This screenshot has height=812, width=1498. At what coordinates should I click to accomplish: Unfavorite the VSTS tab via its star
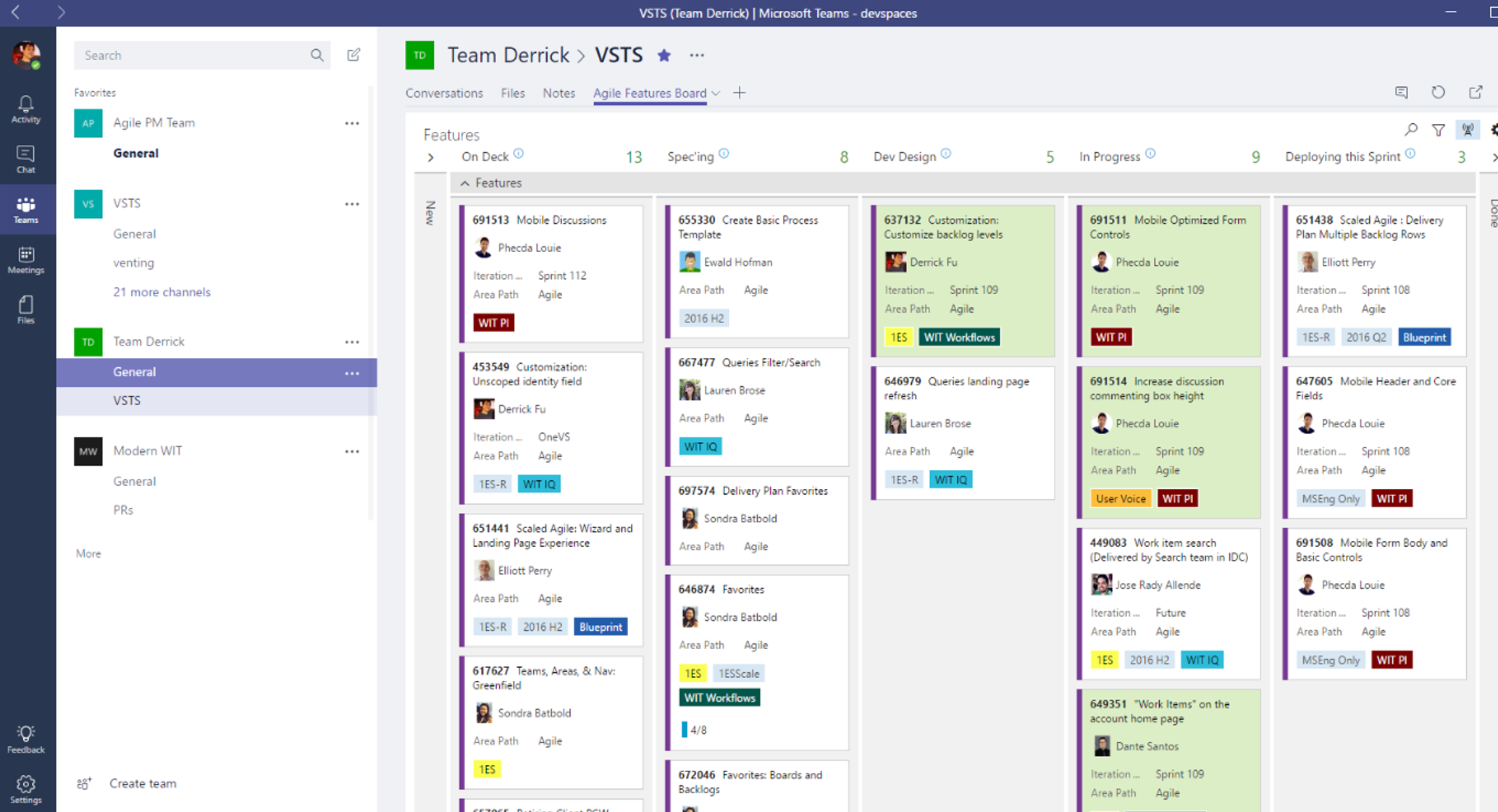664,55
